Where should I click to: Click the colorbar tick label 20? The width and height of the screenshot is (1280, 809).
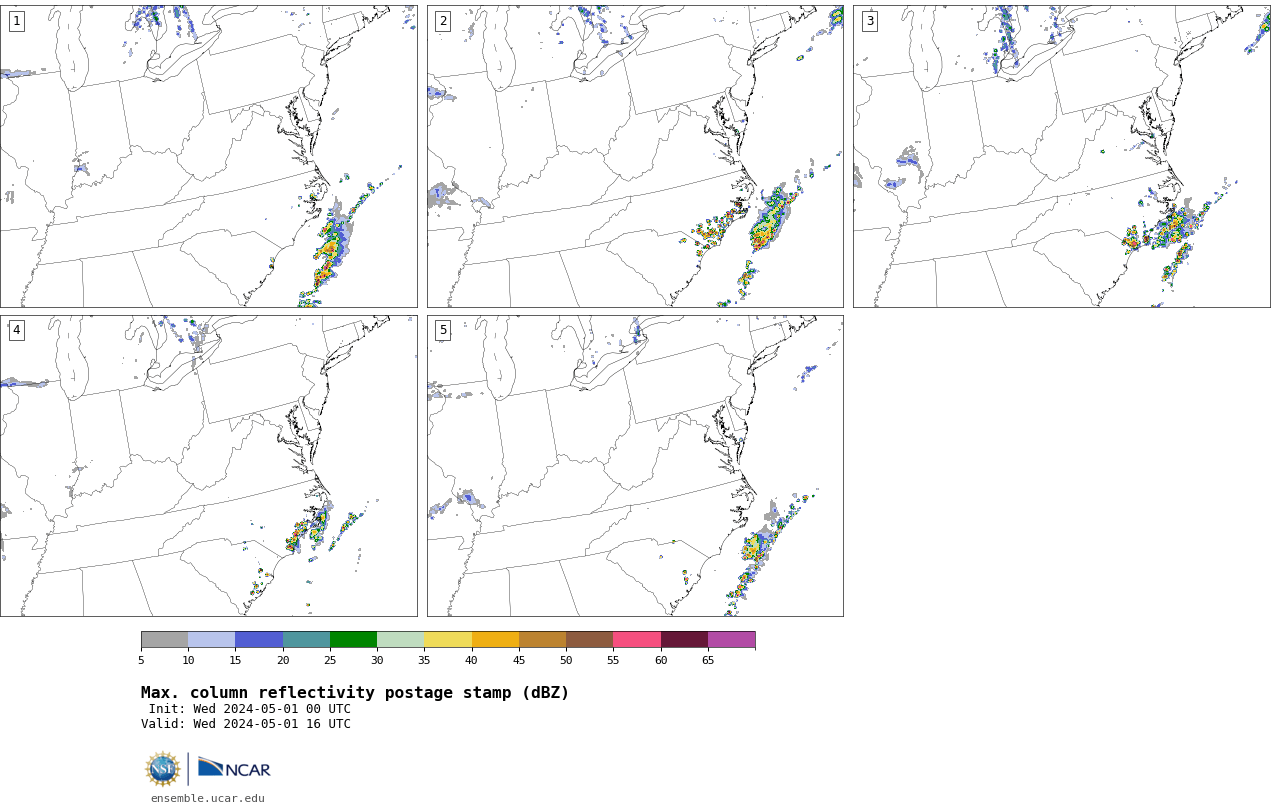283,660
